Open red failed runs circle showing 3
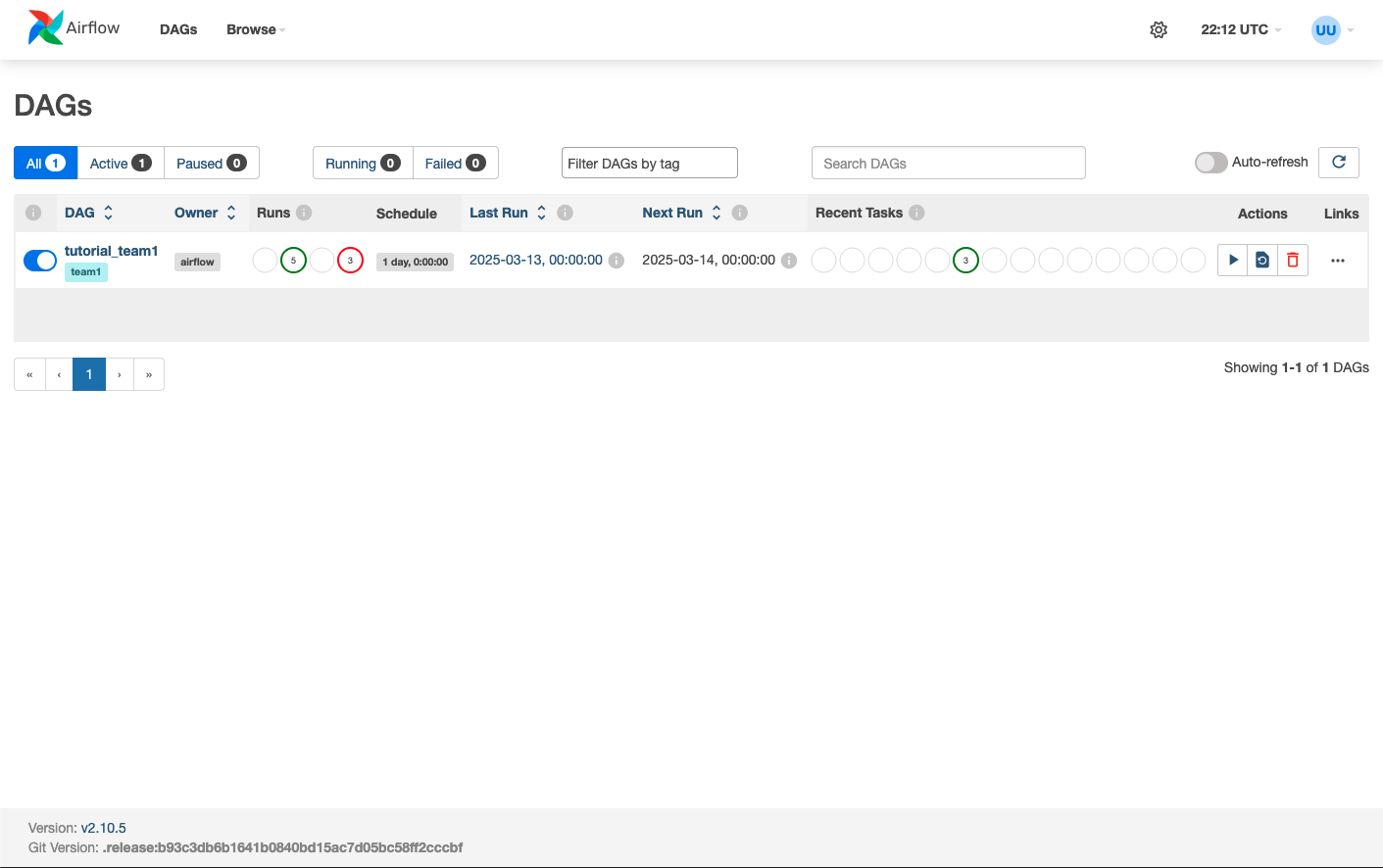1383x868 pixels. tap(350, 261)
